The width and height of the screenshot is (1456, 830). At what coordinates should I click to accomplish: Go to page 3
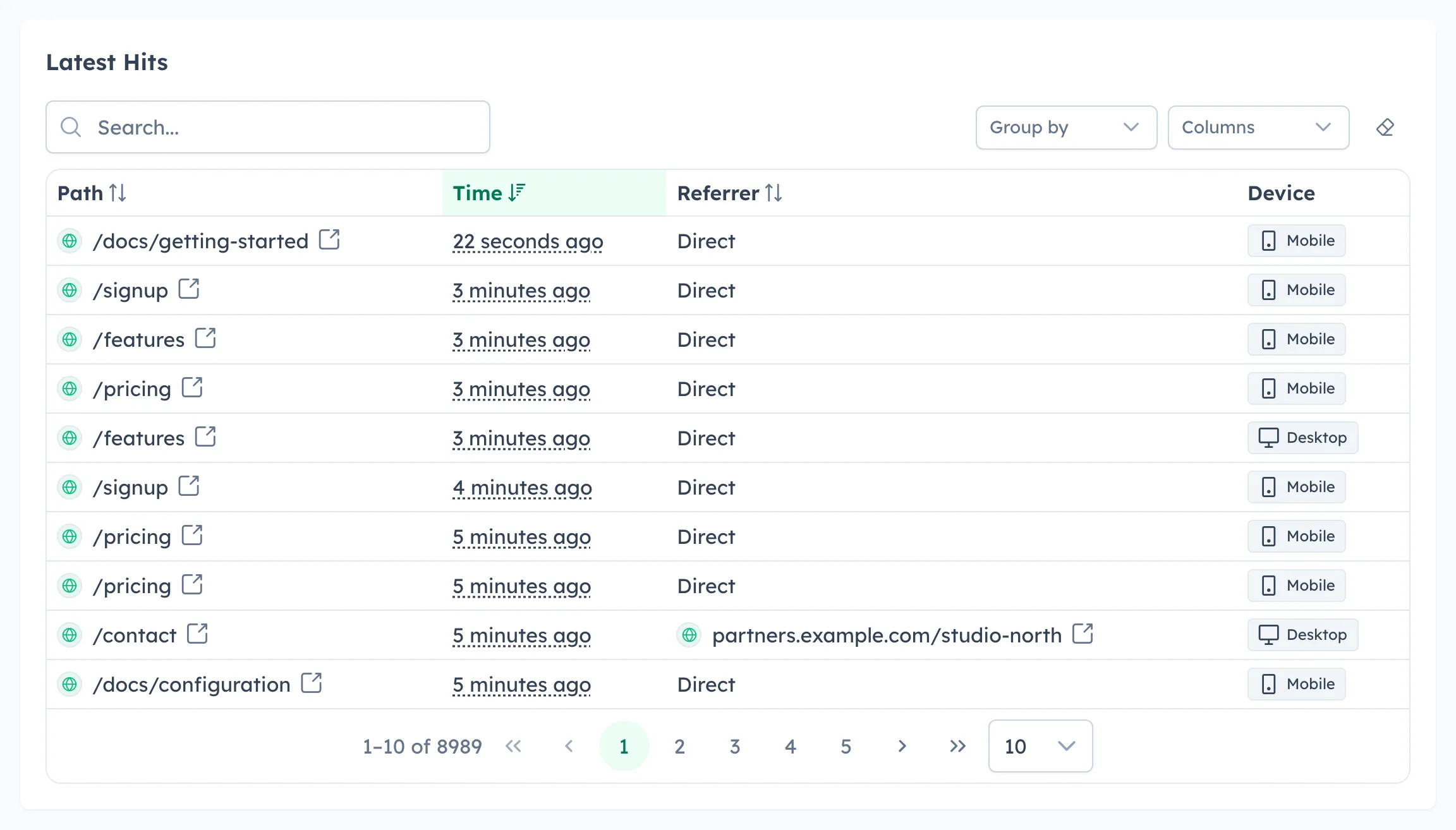735,746
